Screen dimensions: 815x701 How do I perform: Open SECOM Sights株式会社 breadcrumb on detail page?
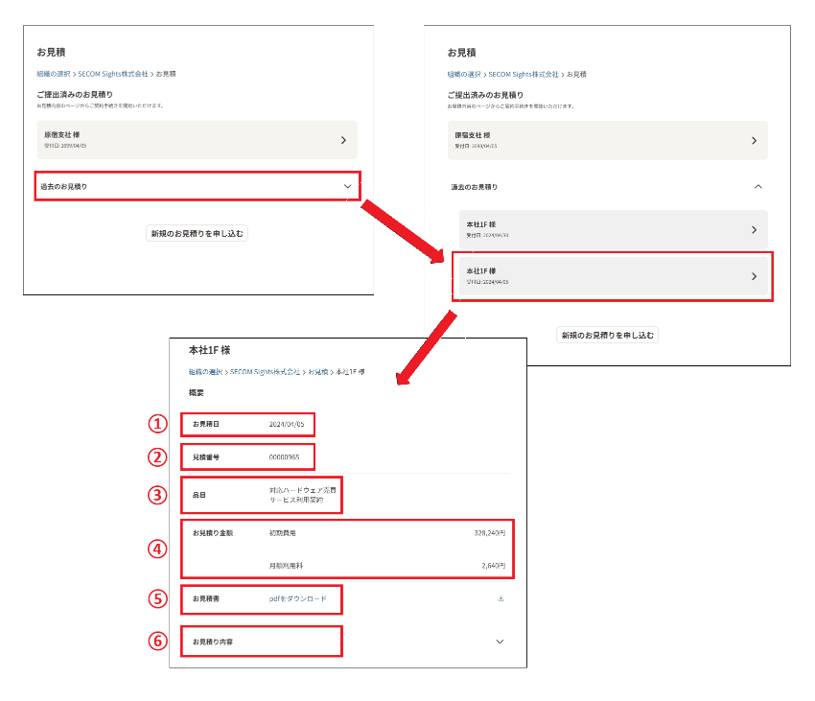click(265, 372)
